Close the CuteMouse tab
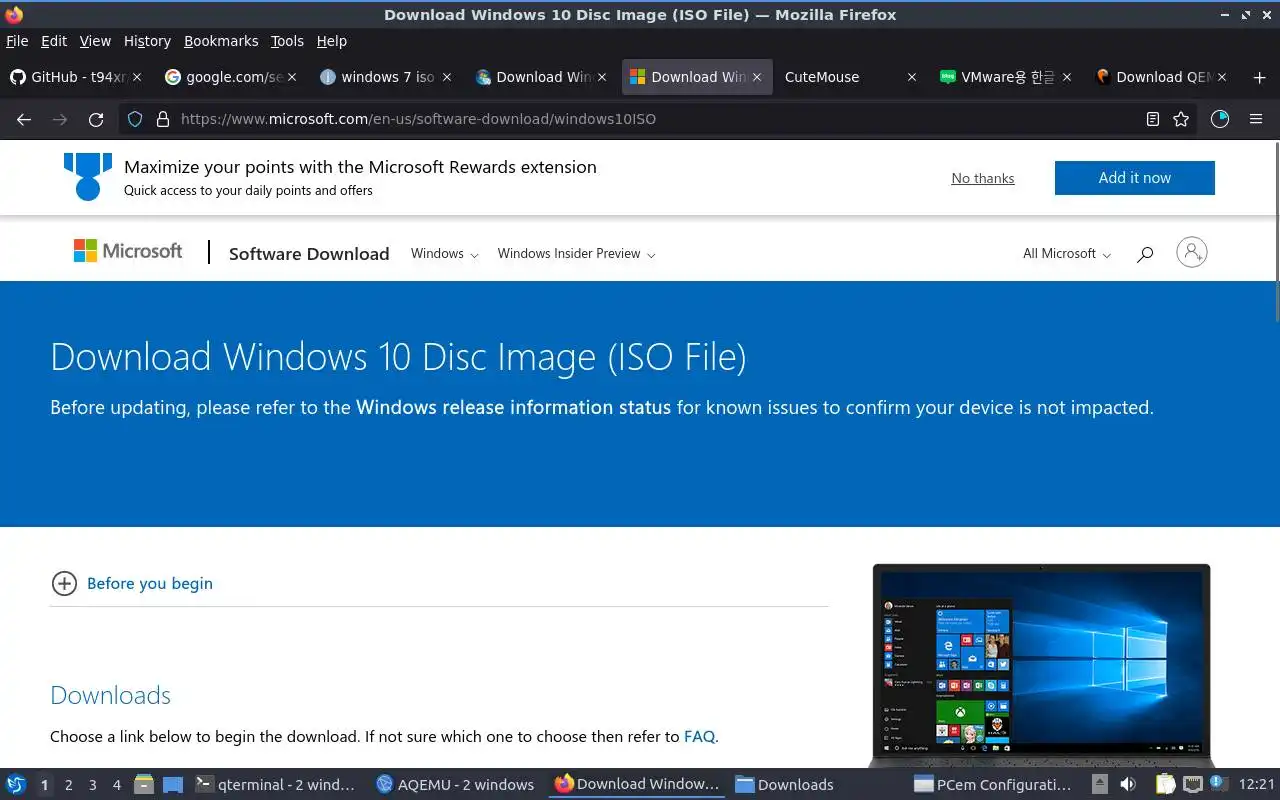 pyautogui.click(x=911, y=77)
